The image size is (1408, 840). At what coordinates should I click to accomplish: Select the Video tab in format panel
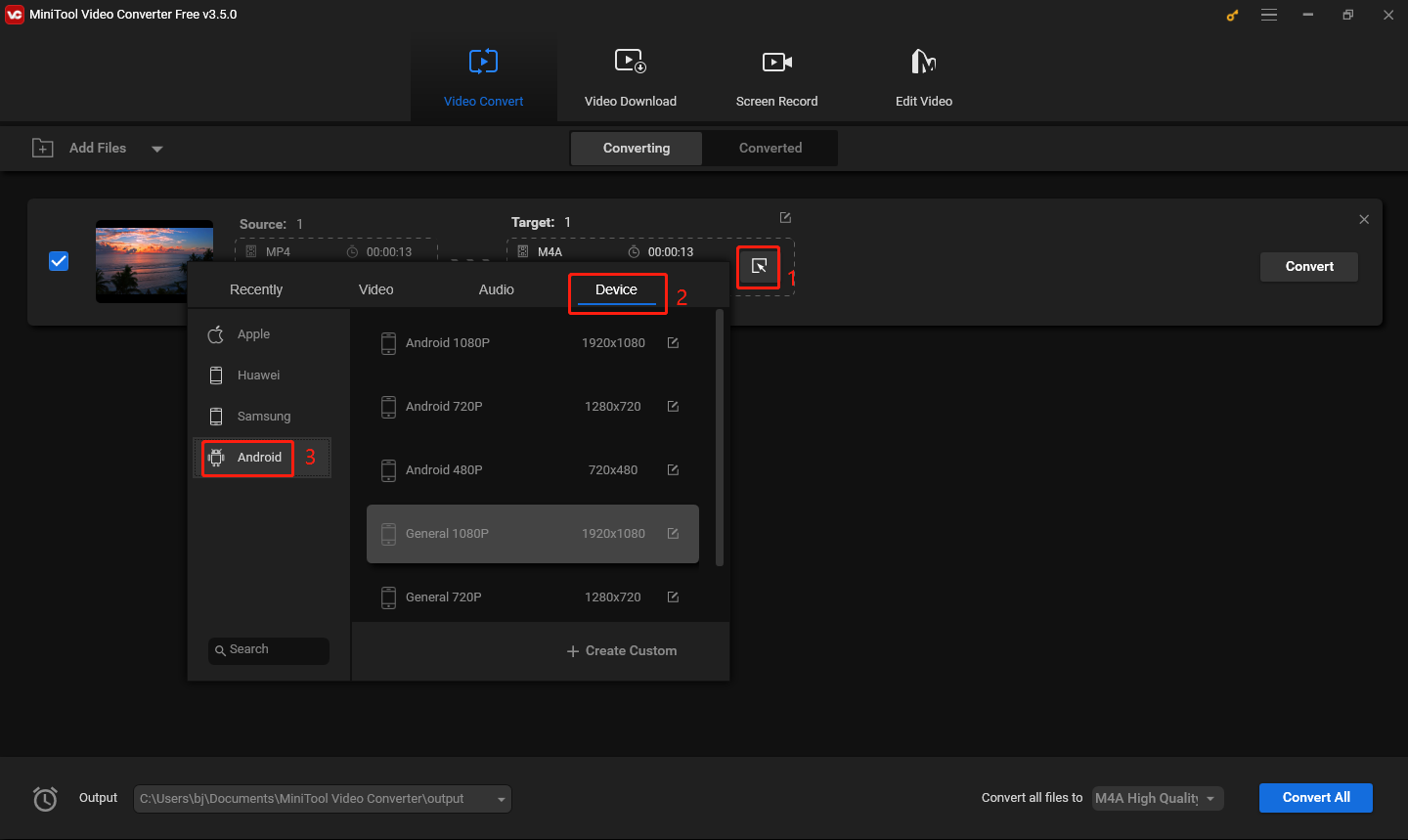pyautogui.click(x=376, y=289)
